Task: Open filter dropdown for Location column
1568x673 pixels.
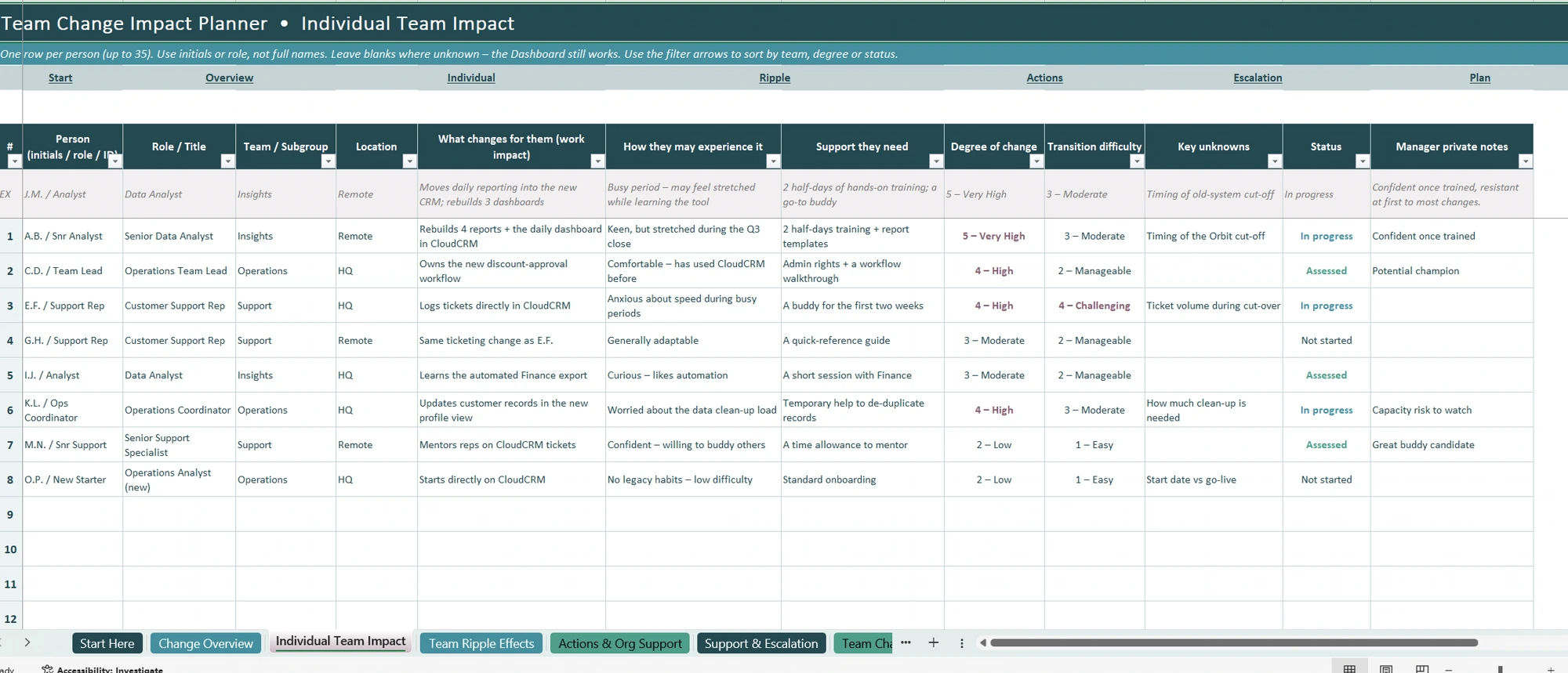Action: click(408, 161)
